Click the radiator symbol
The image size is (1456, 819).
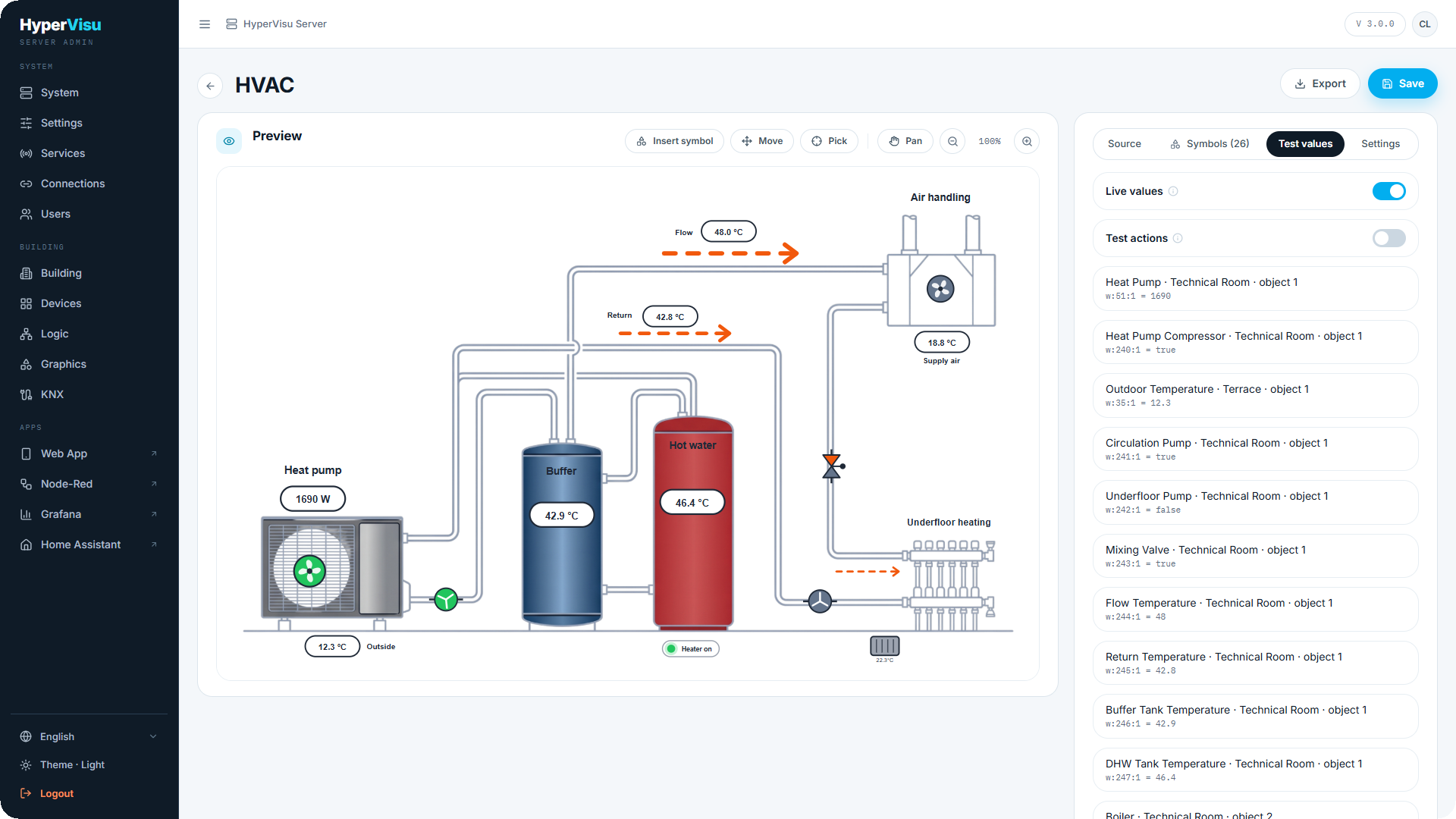pos(884,646)
